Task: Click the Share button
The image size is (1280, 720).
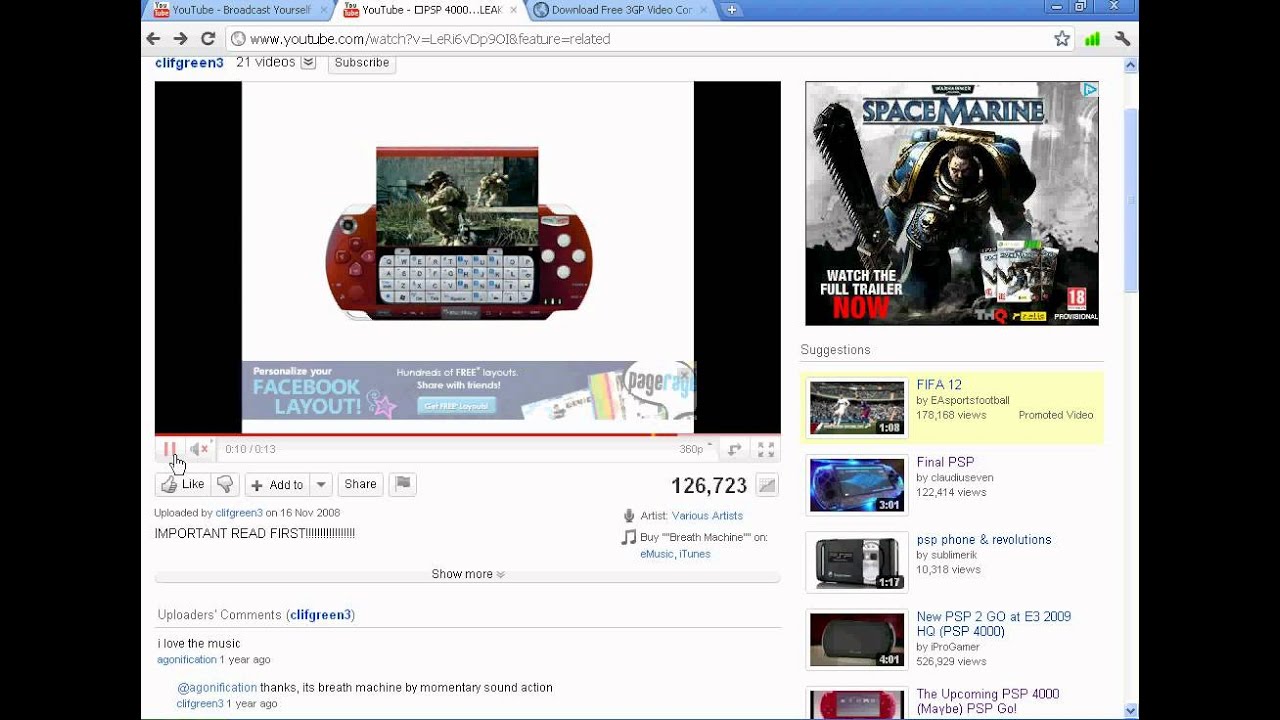Action: 360,485
